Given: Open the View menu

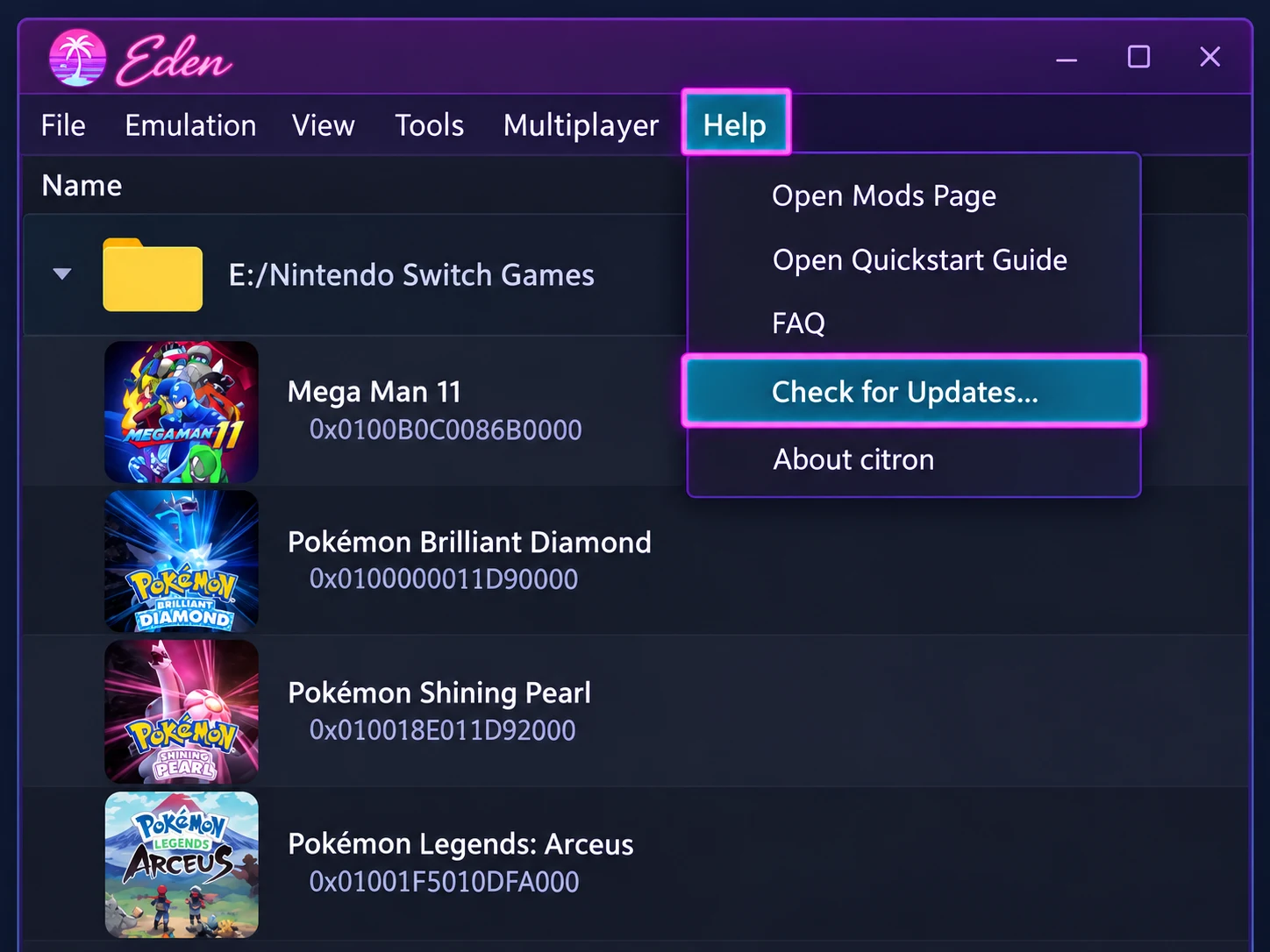Looking at the screenshot, I should pyautogui.click(x=323, y=125).
